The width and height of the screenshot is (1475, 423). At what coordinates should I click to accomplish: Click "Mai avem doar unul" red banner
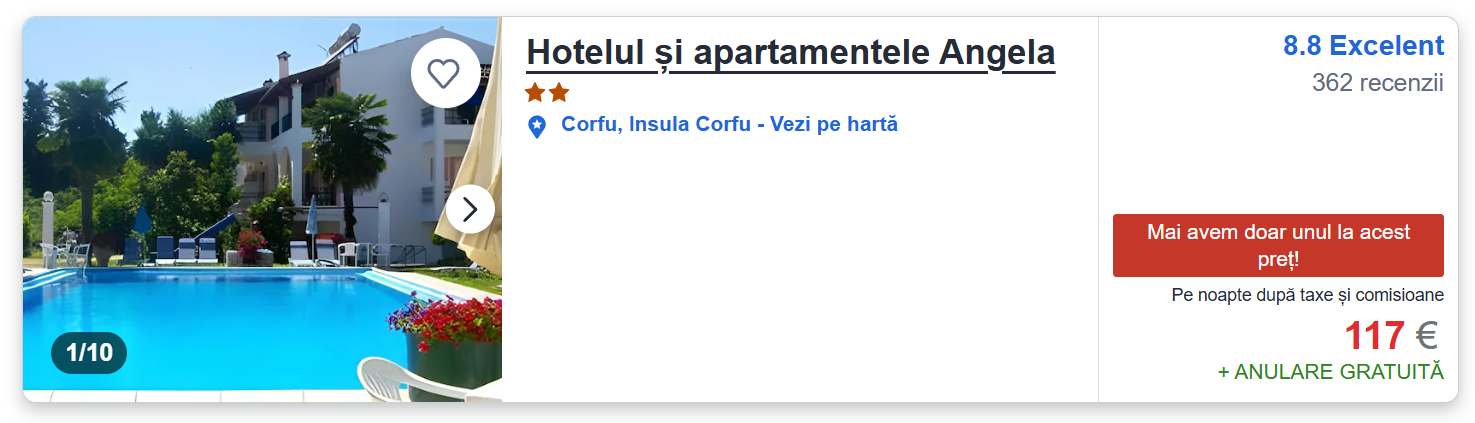coord(1277,245)
